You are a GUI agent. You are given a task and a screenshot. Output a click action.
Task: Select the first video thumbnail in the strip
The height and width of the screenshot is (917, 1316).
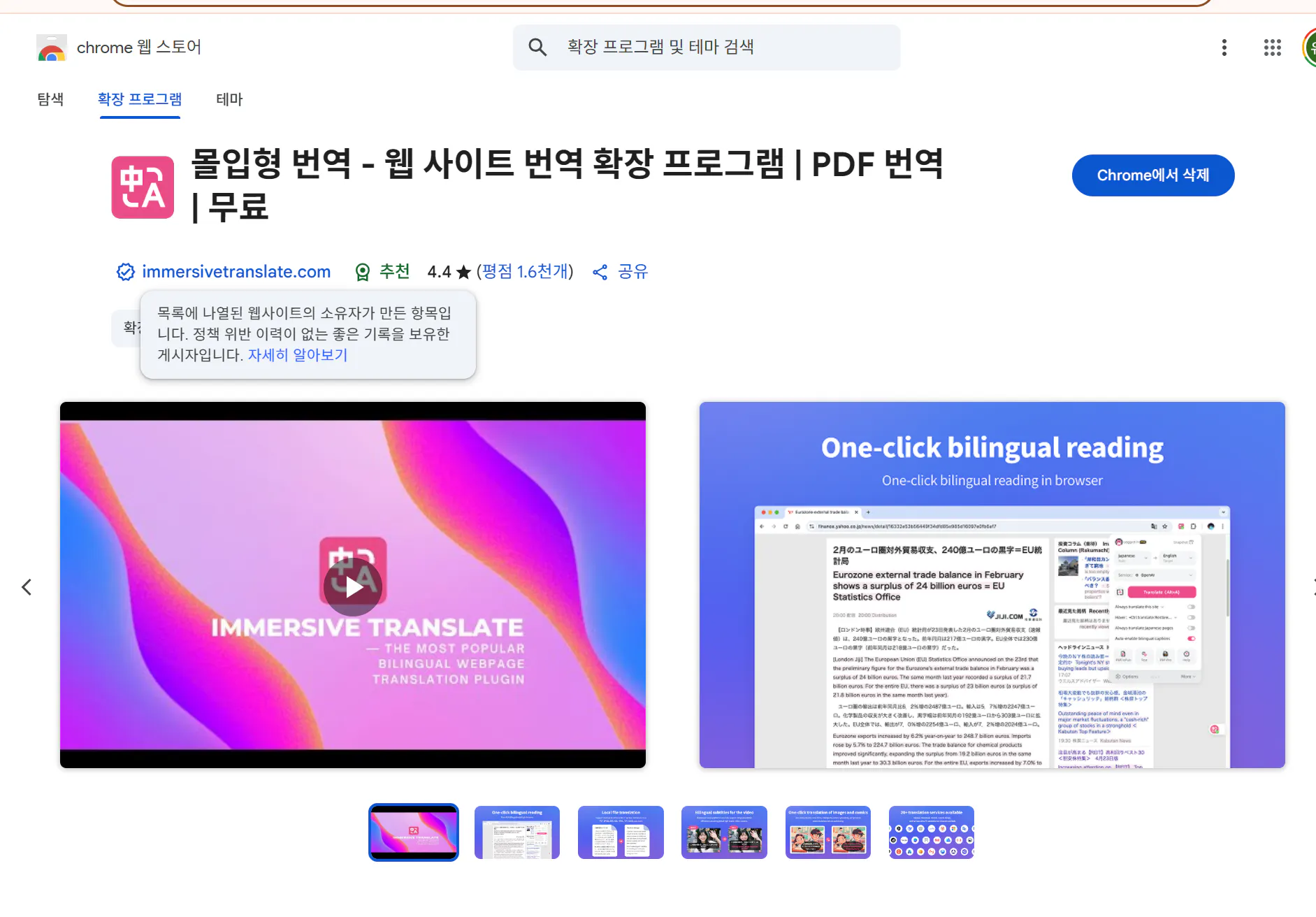(414, 832)
